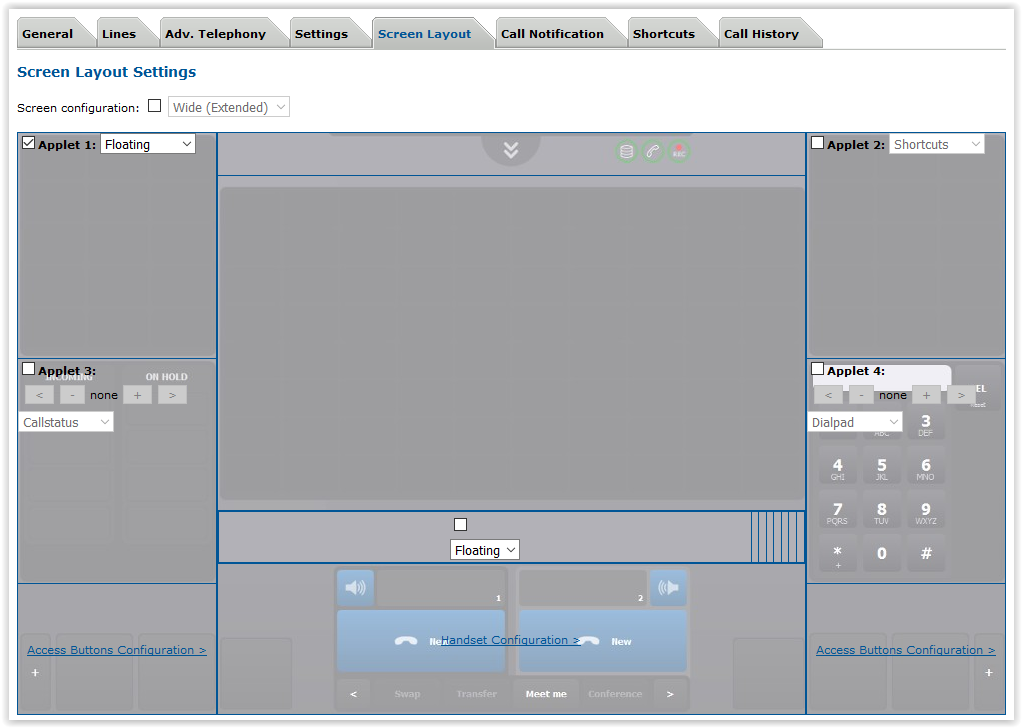Click the Swap button
The height and width of the screenshot is (728, 1022).
(407, 693)
